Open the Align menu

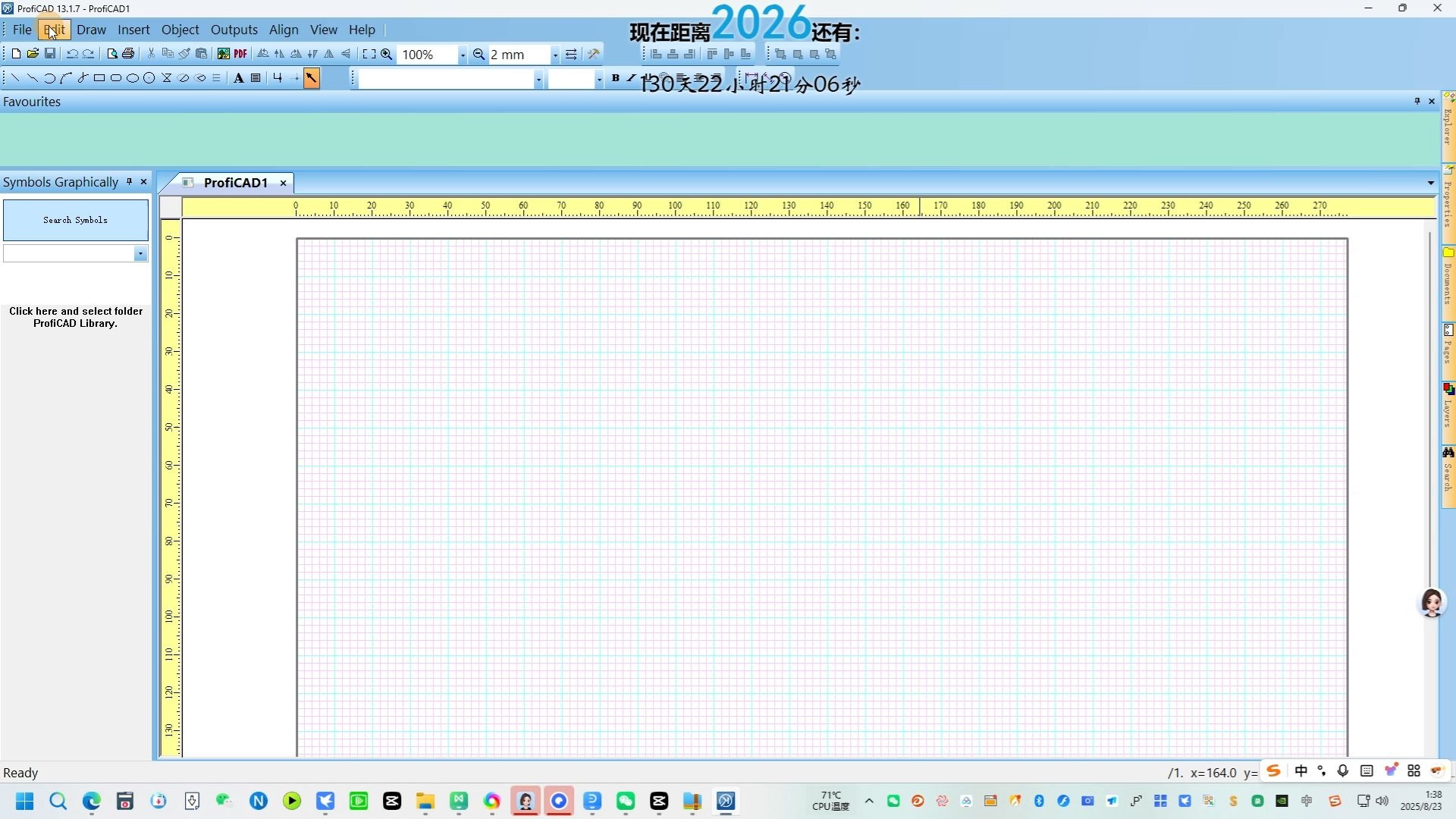284,30
